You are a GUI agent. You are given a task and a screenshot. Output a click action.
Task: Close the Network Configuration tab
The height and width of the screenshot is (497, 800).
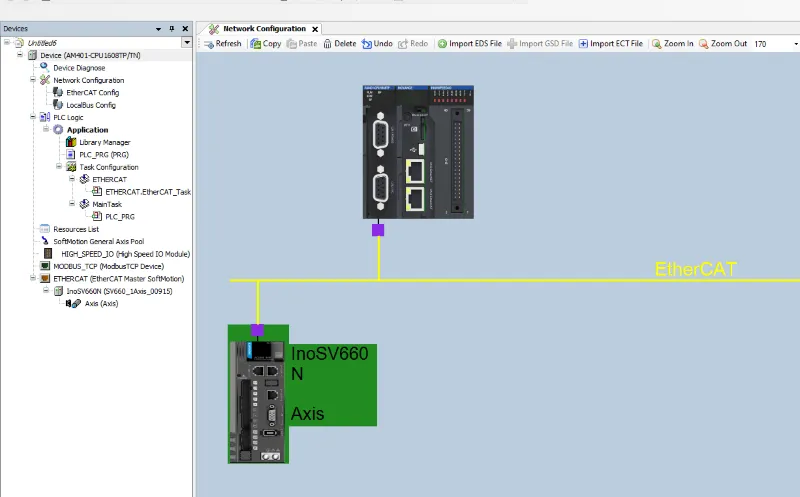(x=315, y=29)
